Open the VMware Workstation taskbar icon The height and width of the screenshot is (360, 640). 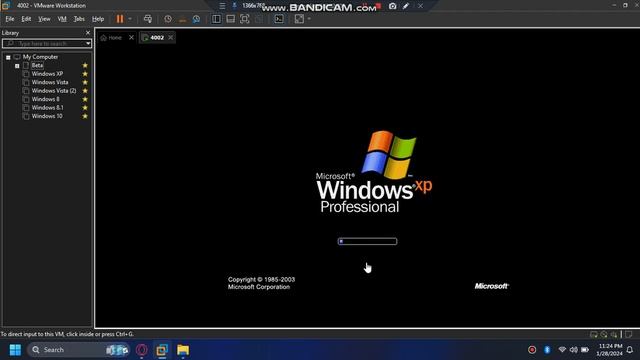[x=162, y=350]
